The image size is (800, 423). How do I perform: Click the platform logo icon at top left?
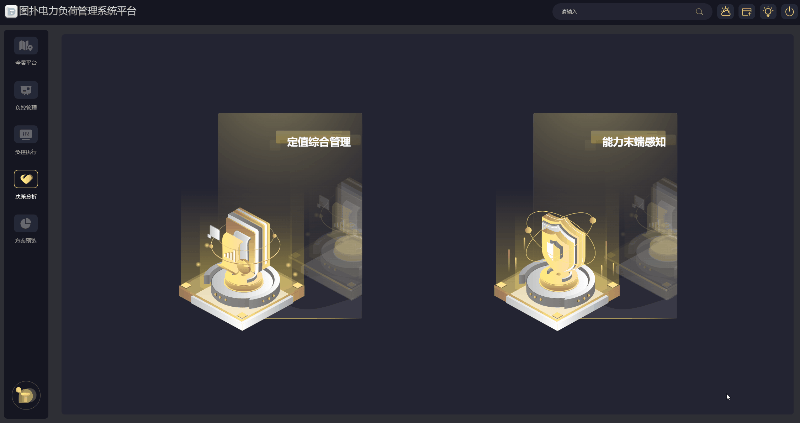tap(11, 11)
